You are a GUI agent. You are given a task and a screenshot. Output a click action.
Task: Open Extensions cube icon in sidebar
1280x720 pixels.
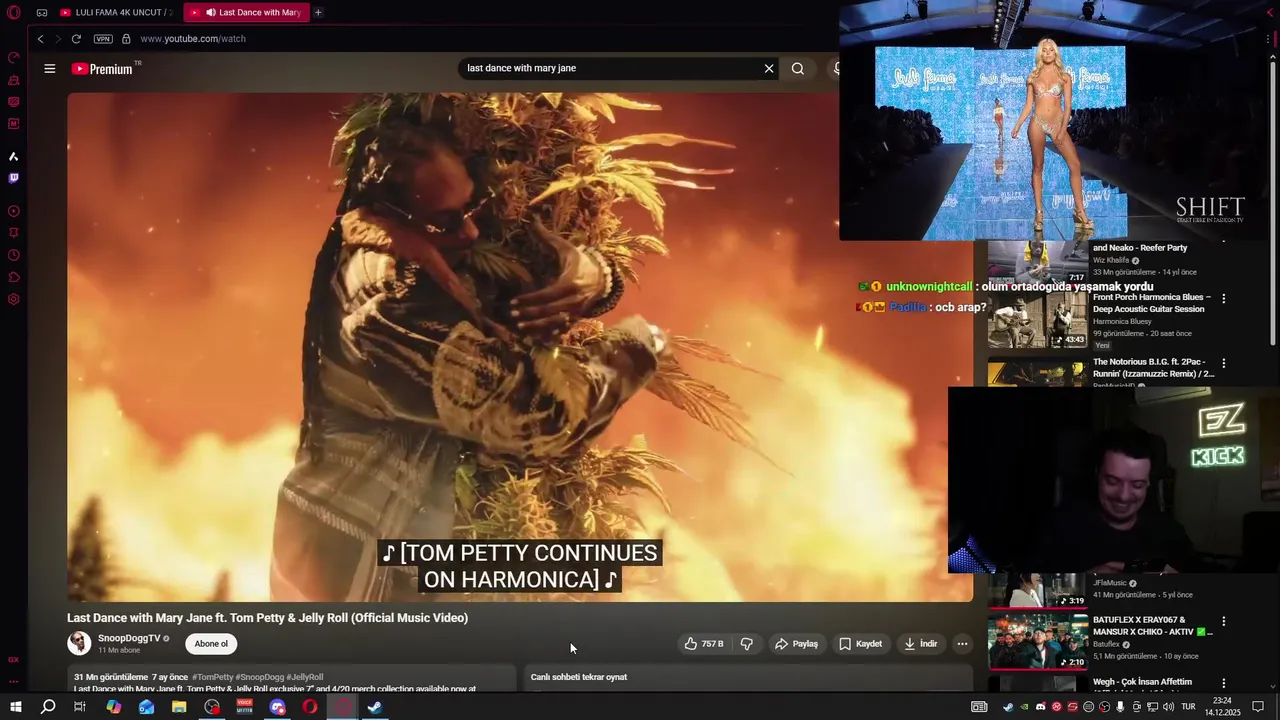pos(14,277)
